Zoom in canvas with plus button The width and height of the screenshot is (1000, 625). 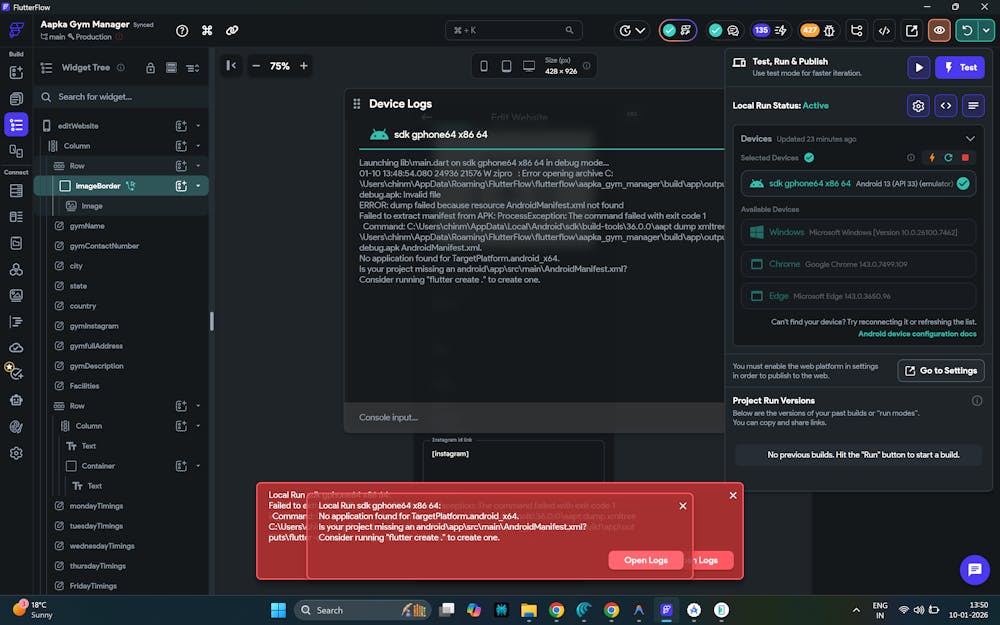304,66
